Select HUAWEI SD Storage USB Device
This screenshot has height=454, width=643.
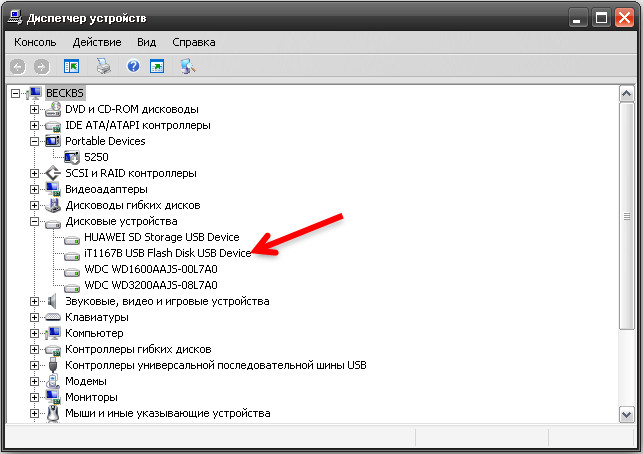coord(161,237)
